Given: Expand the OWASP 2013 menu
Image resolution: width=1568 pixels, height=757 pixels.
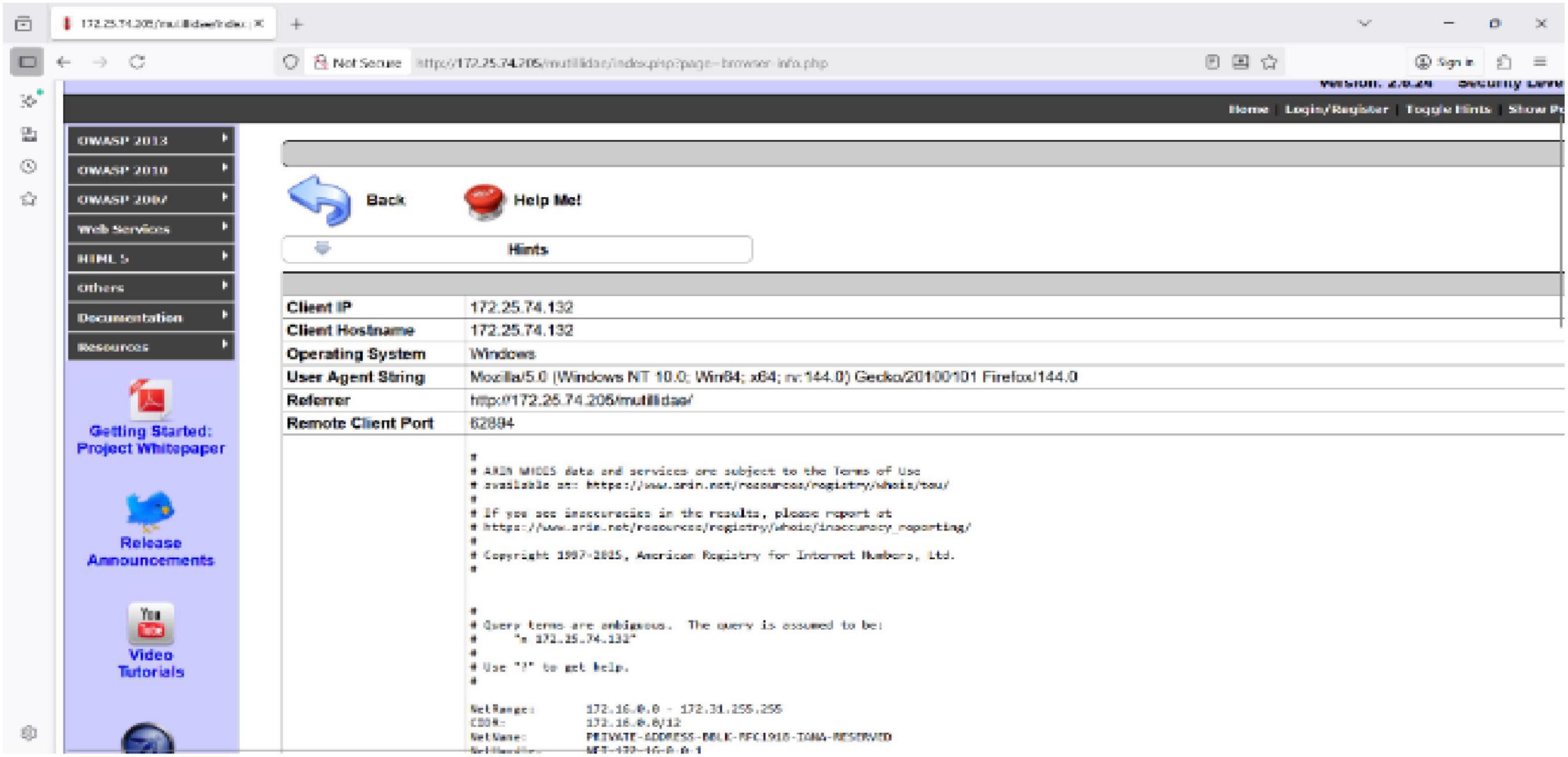Looking at the screenshot, I should 152,140.
